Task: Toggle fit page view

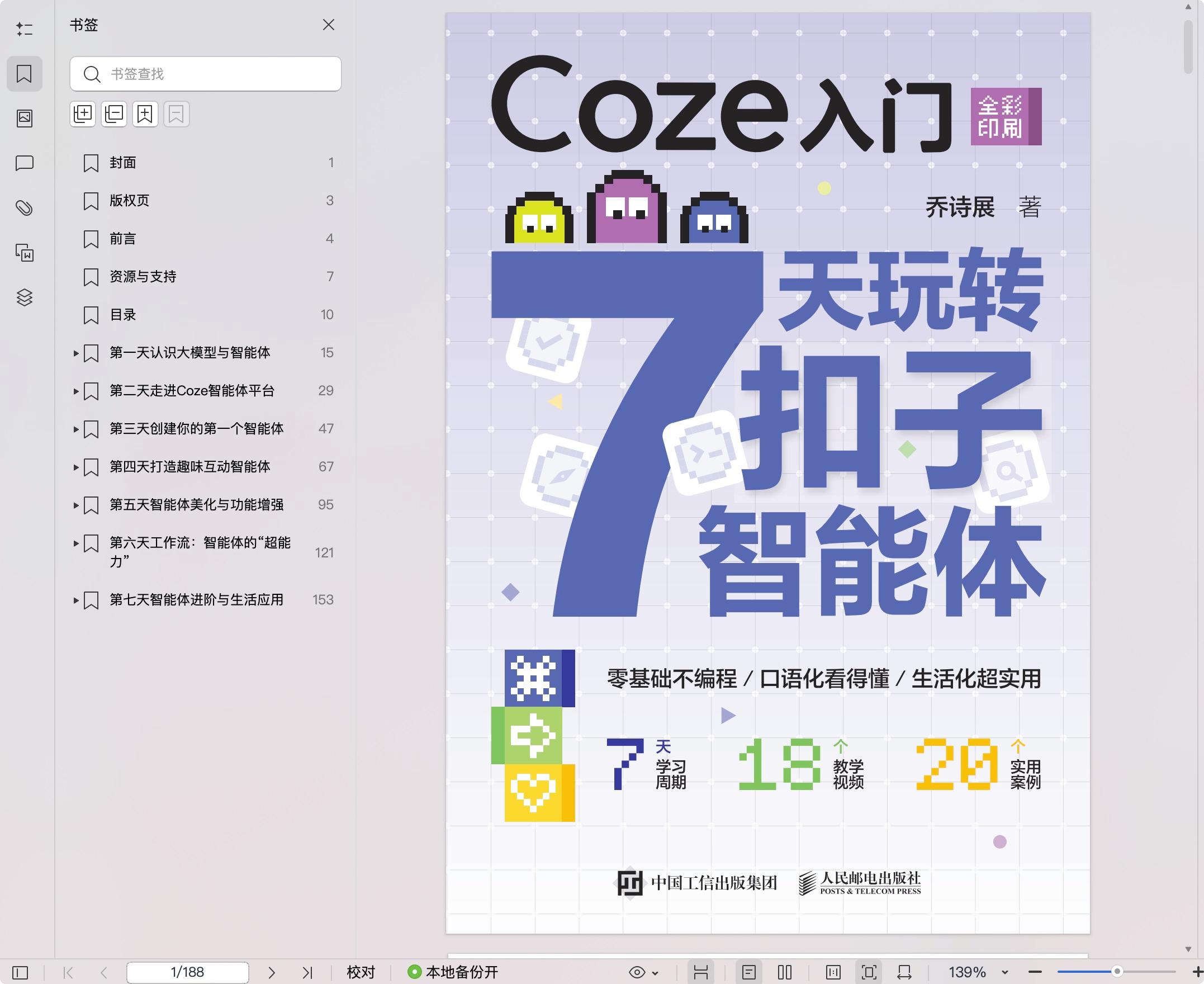Action: pos(869,973)
